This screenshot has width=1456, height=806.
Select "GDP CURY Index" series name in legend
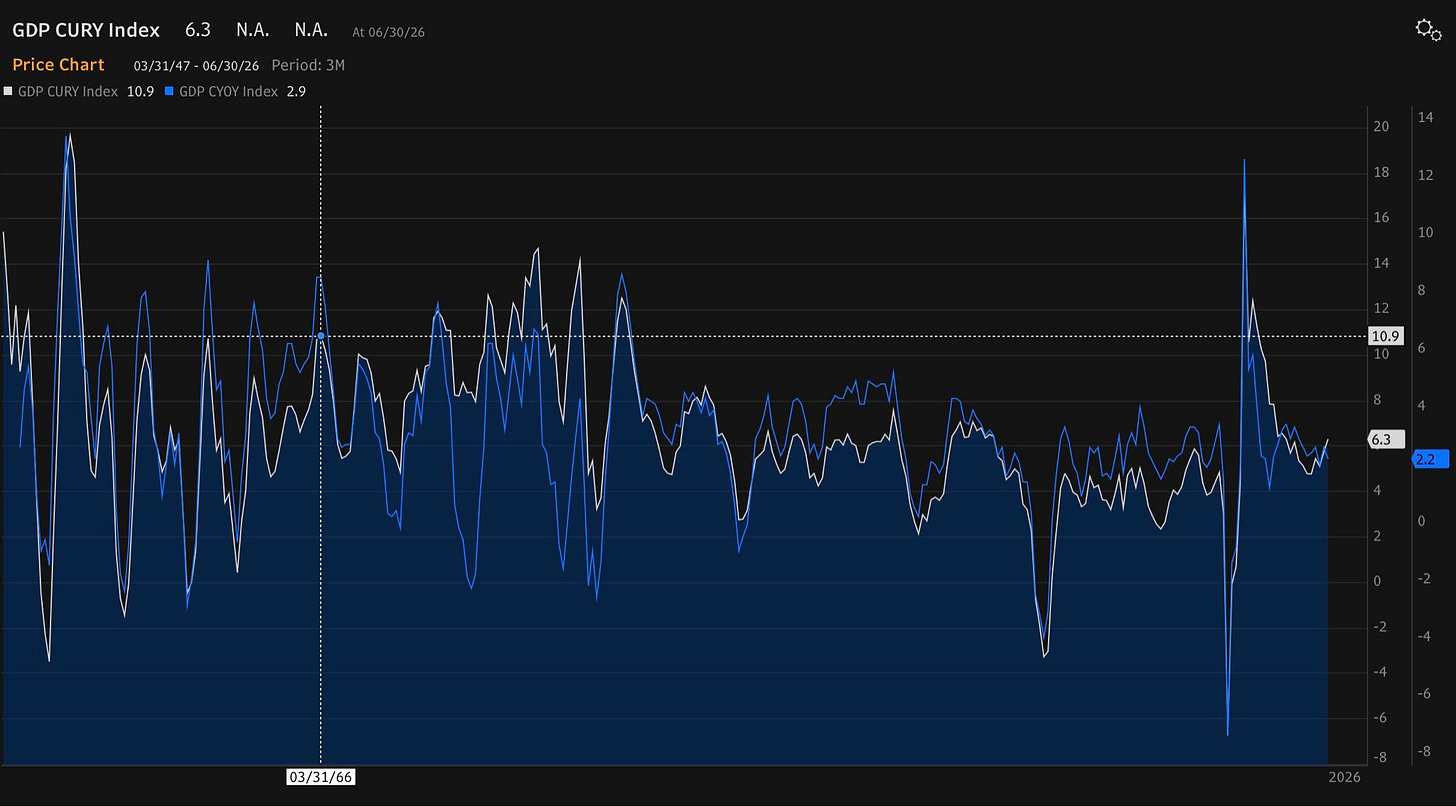(x=68, y=91)
